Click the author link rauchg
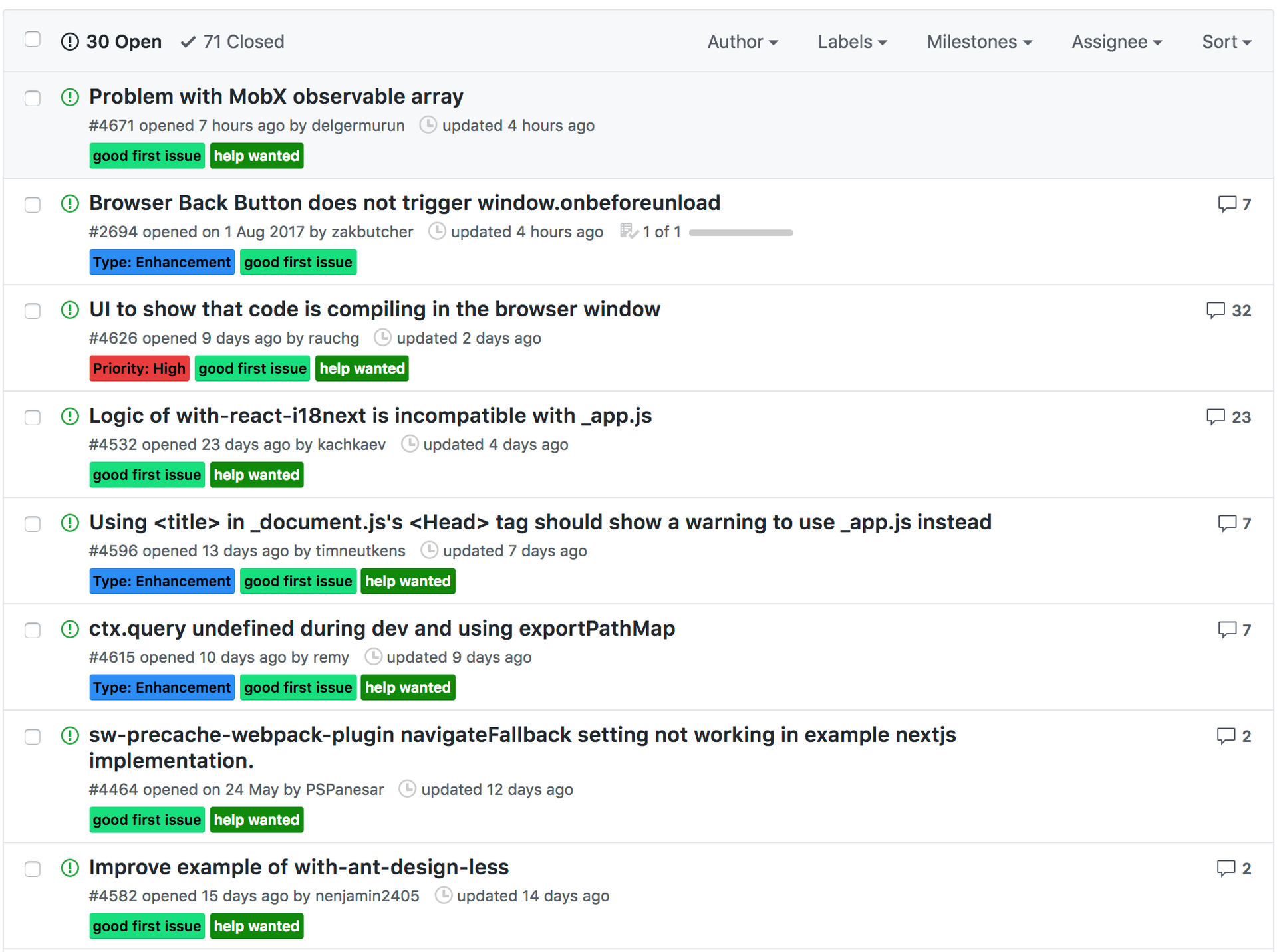The image size is (1277, 952). [334, 338]
